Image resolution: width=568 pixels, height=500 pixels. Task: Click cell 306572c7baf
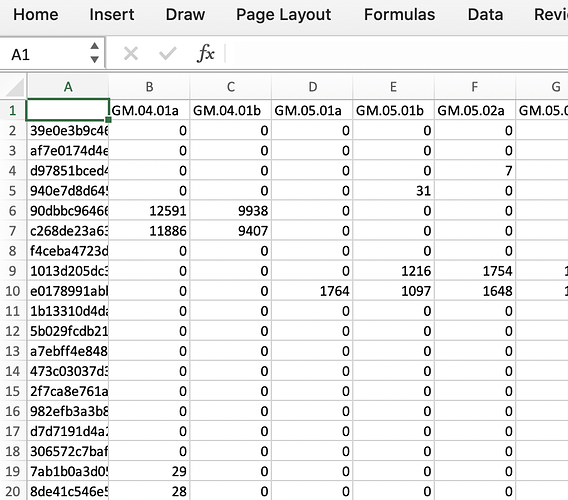[x=68, y=451]
